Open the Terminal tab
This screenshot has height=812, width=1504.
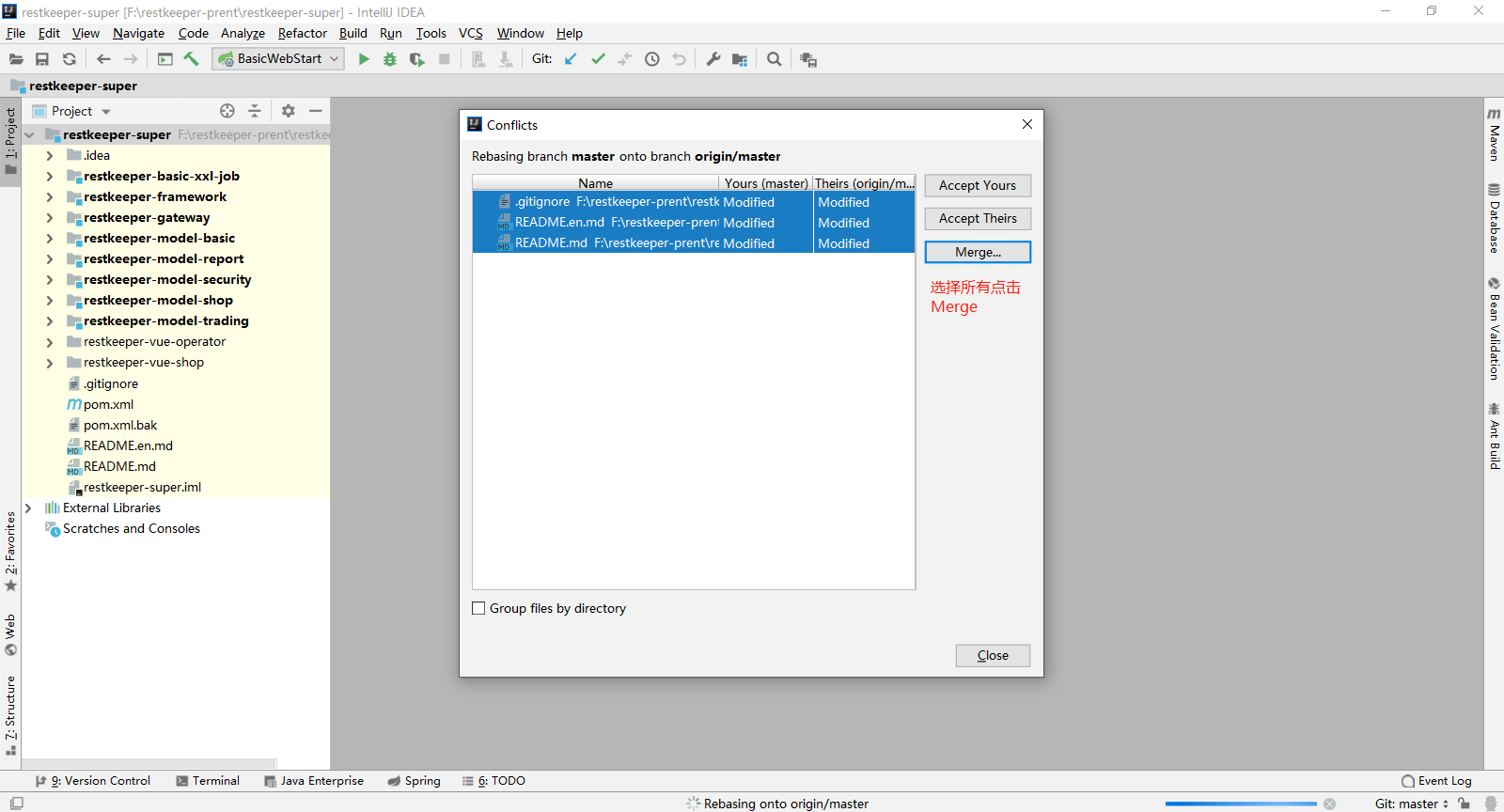click(x=208, y=781)
